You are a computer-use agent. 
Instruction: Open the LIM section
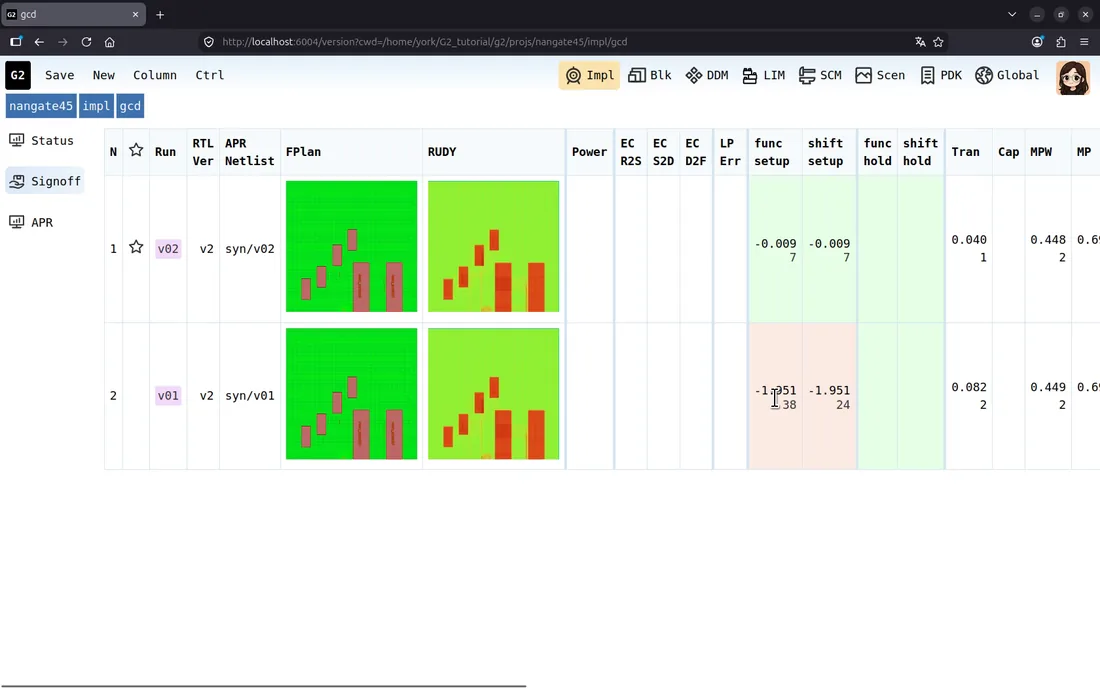pos(764,75)
